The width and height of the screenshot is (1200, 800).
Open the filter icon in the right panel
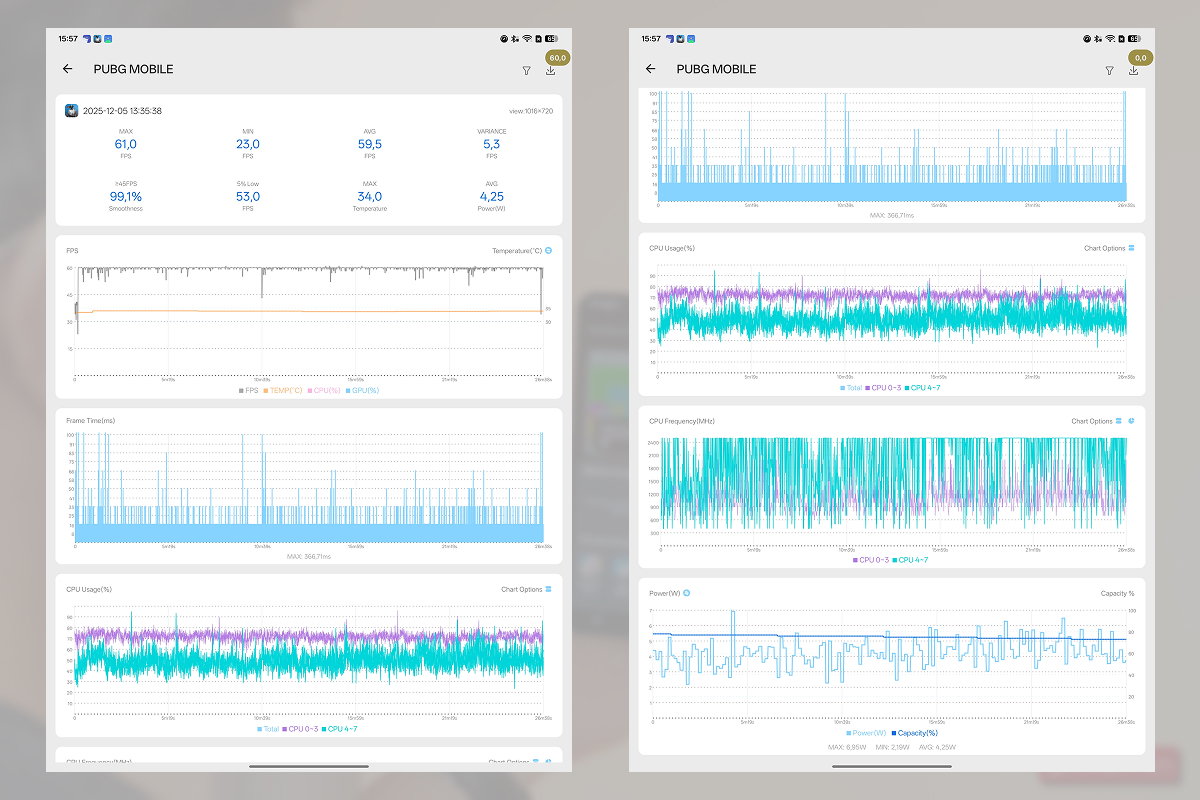point(1109,71)
